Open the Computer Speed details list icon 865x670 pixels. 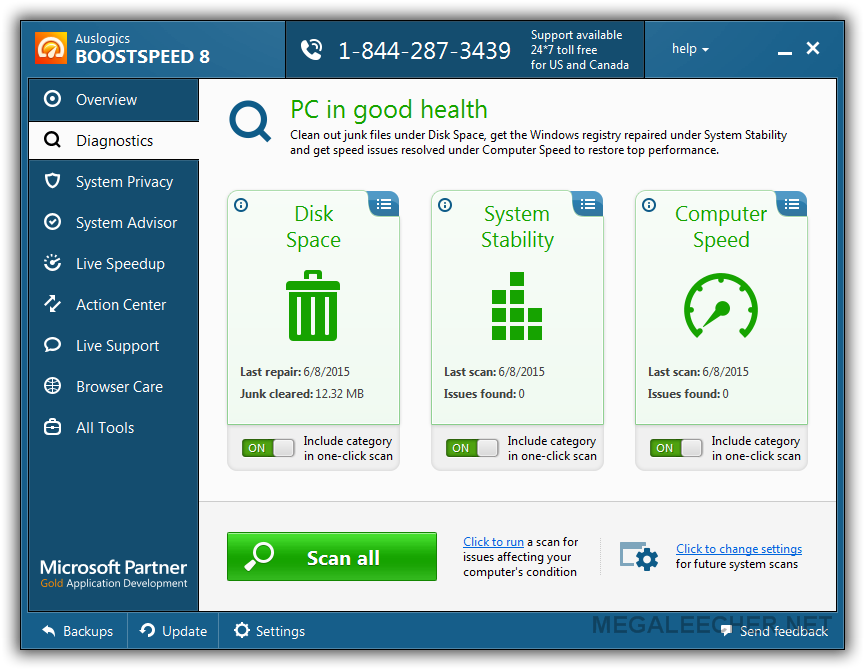click(x=792, y=205)
